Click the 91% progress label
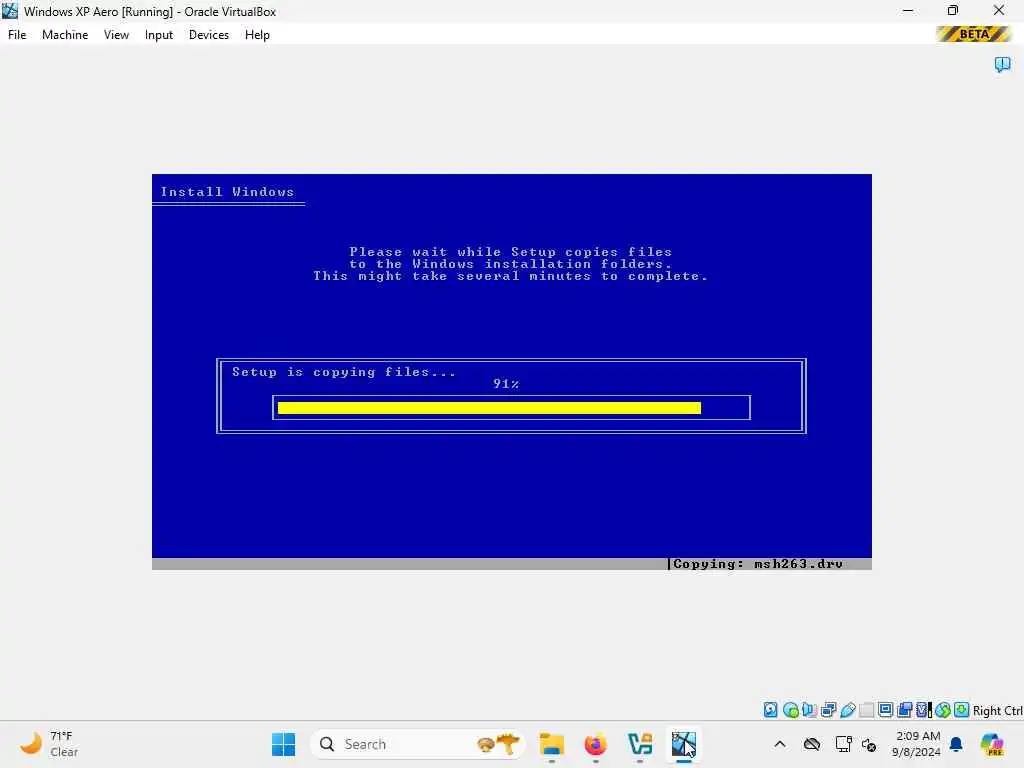Screen dimensions: 1024x768 click(506, 384)
